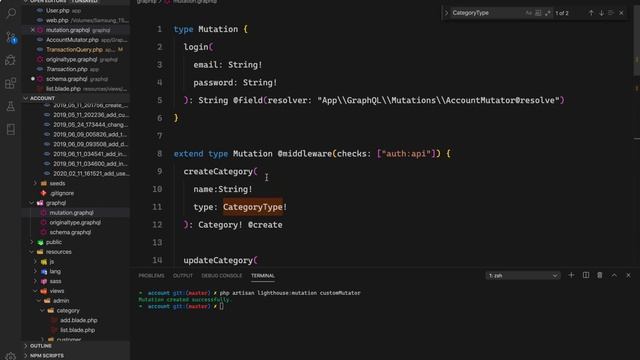Expand the NPM Scripts section

(76, 356)
